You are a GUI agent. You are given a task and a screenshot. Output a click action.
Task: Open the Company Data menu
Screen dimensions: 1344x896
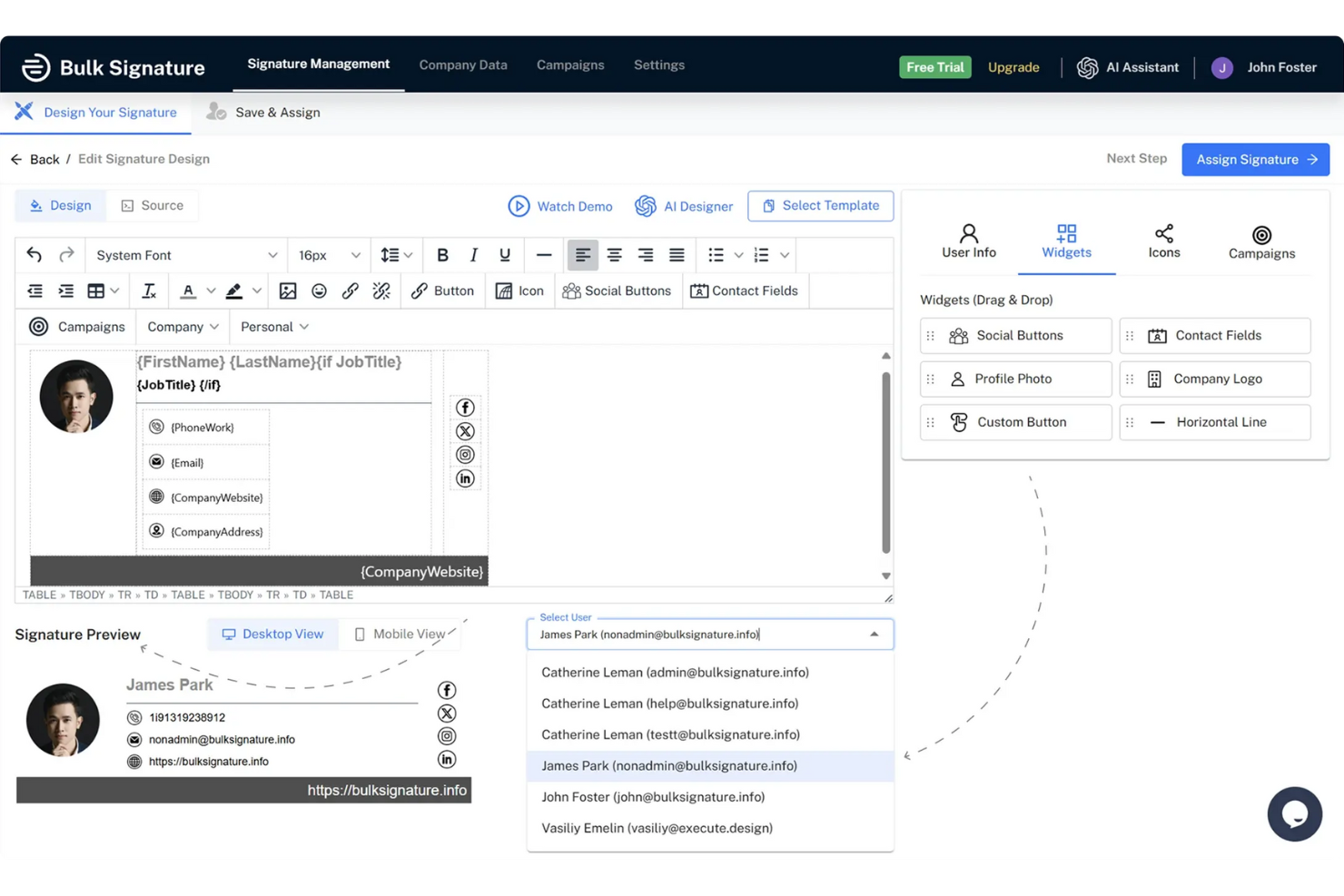coord(463,65)
